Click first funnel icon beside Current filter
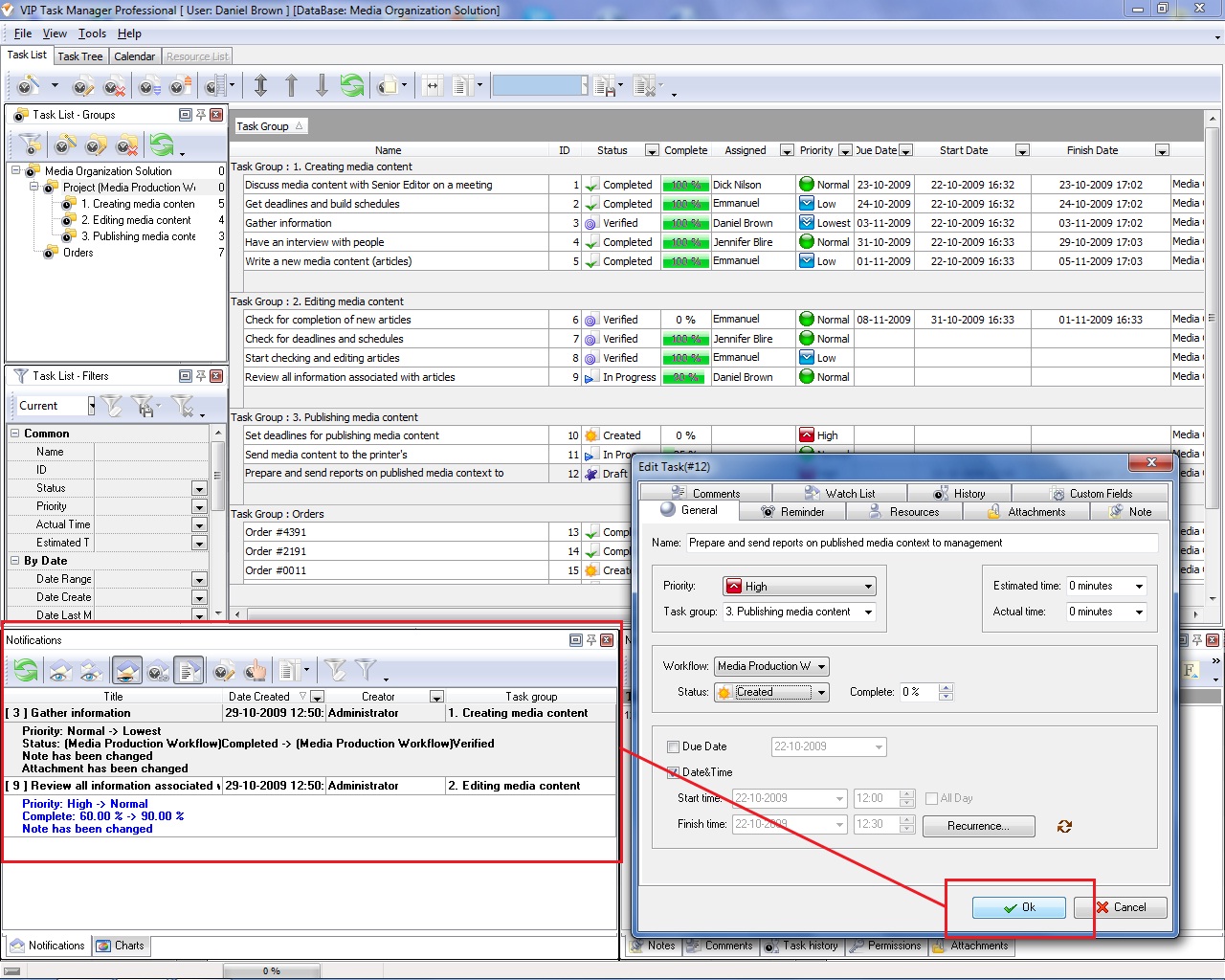1225x980 pixels. [112, 407]
